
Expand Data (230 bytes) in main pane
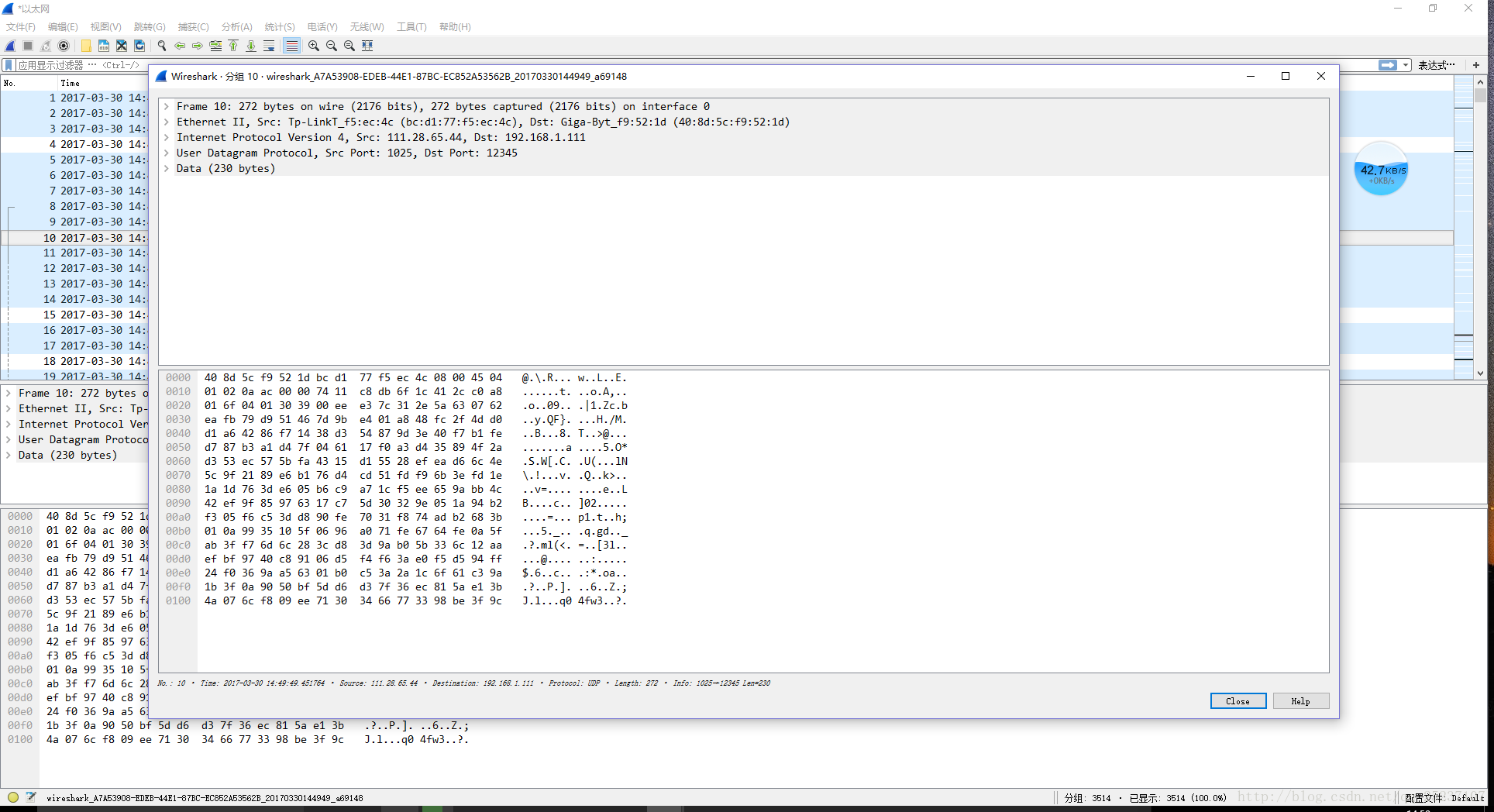(9, 456)
